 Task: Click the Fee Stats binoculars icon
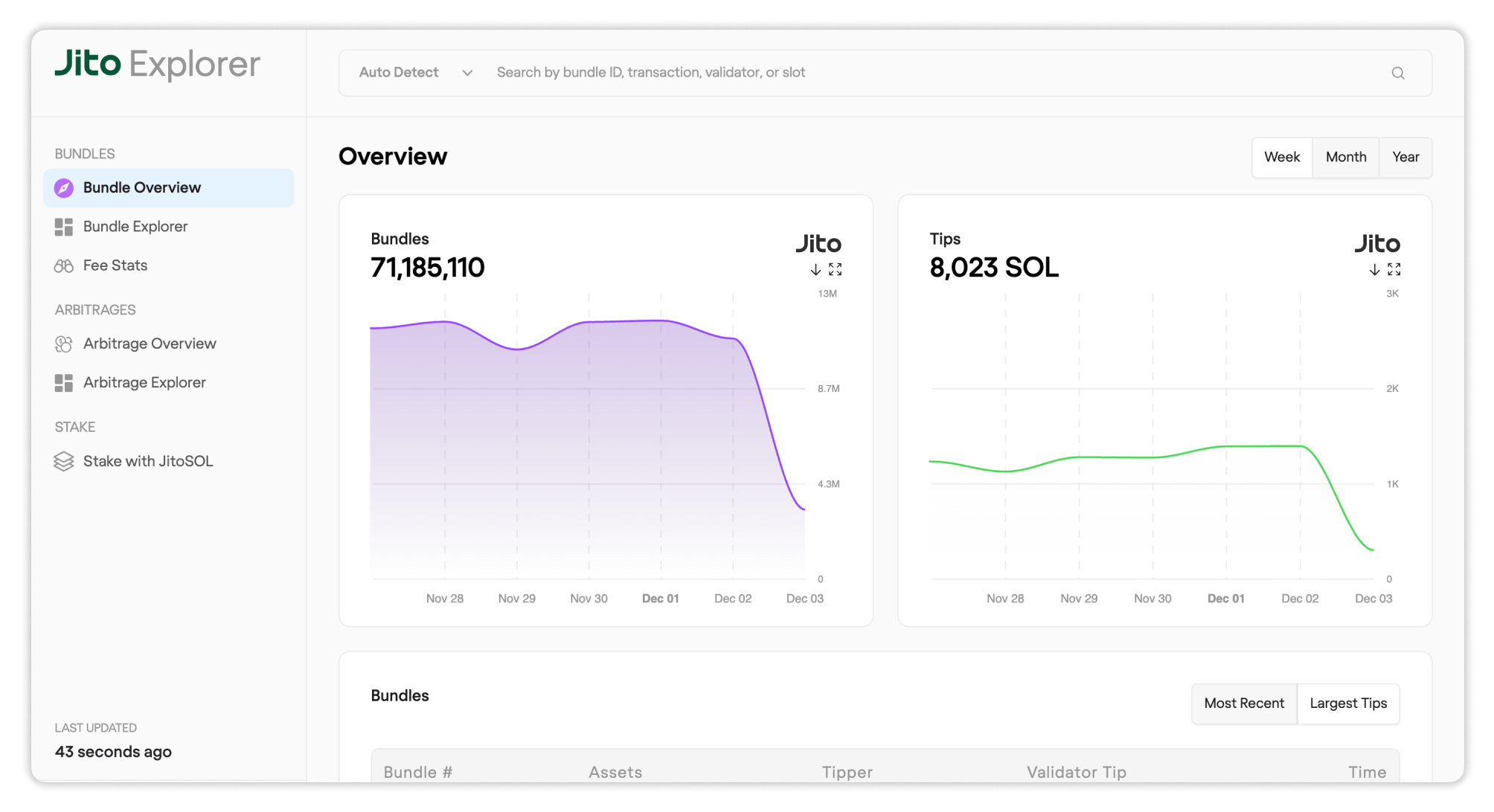(64, 266)
